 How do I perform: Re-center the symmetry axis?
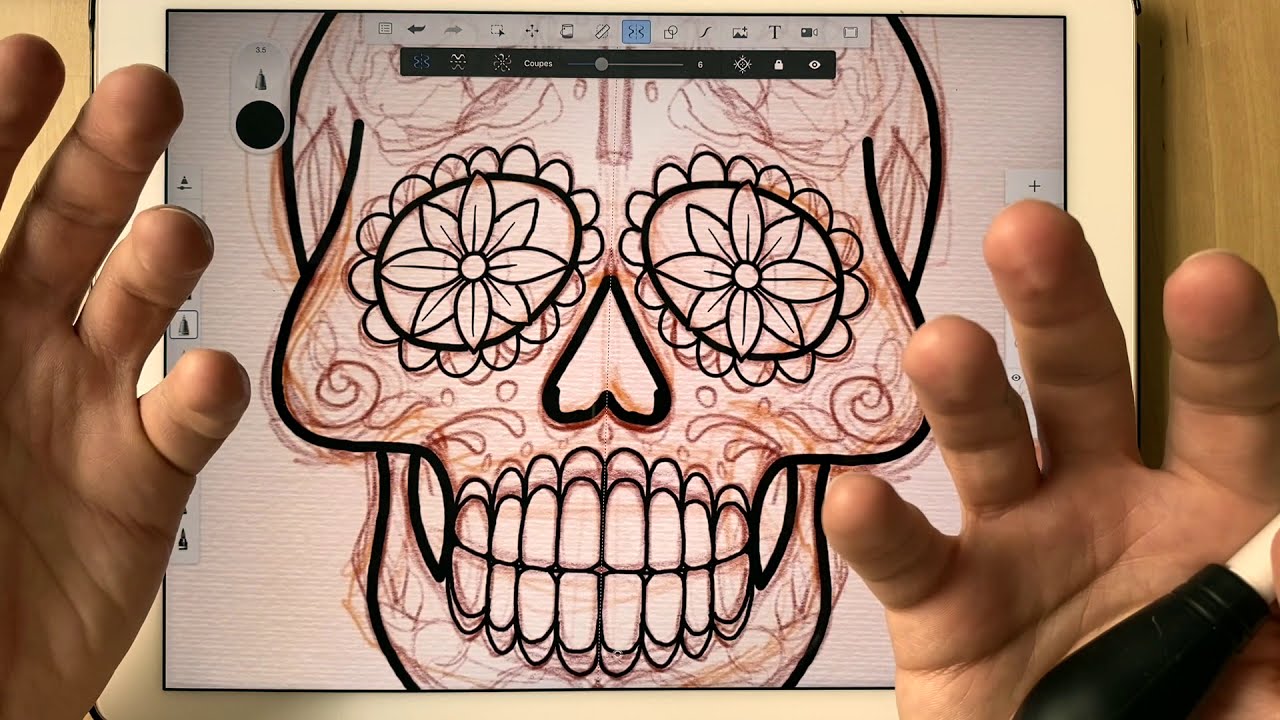click(x=742, y=64)
